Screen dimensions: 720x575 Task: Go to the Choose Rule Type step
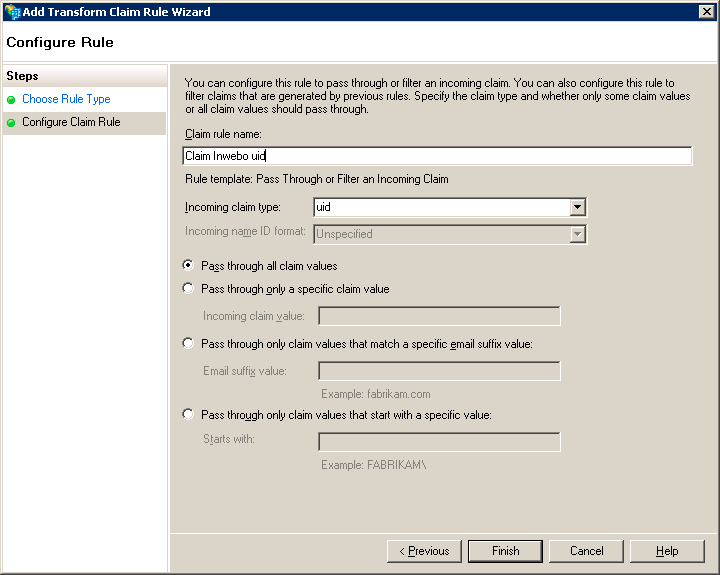click(x=66, y=100)
